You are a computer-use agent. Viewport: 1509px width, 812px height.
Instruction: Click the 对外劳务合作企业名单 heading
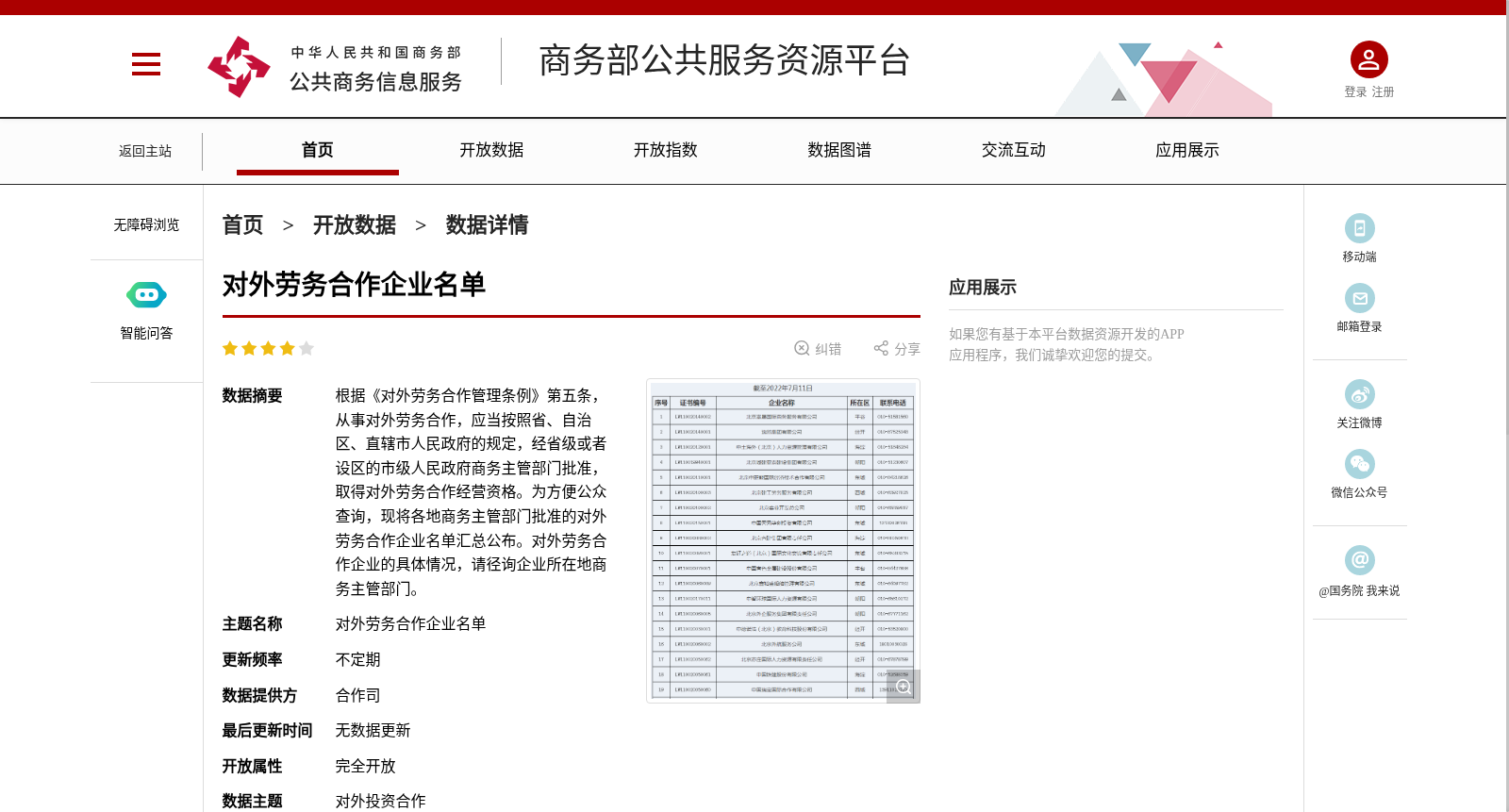(x=354, y=284)
